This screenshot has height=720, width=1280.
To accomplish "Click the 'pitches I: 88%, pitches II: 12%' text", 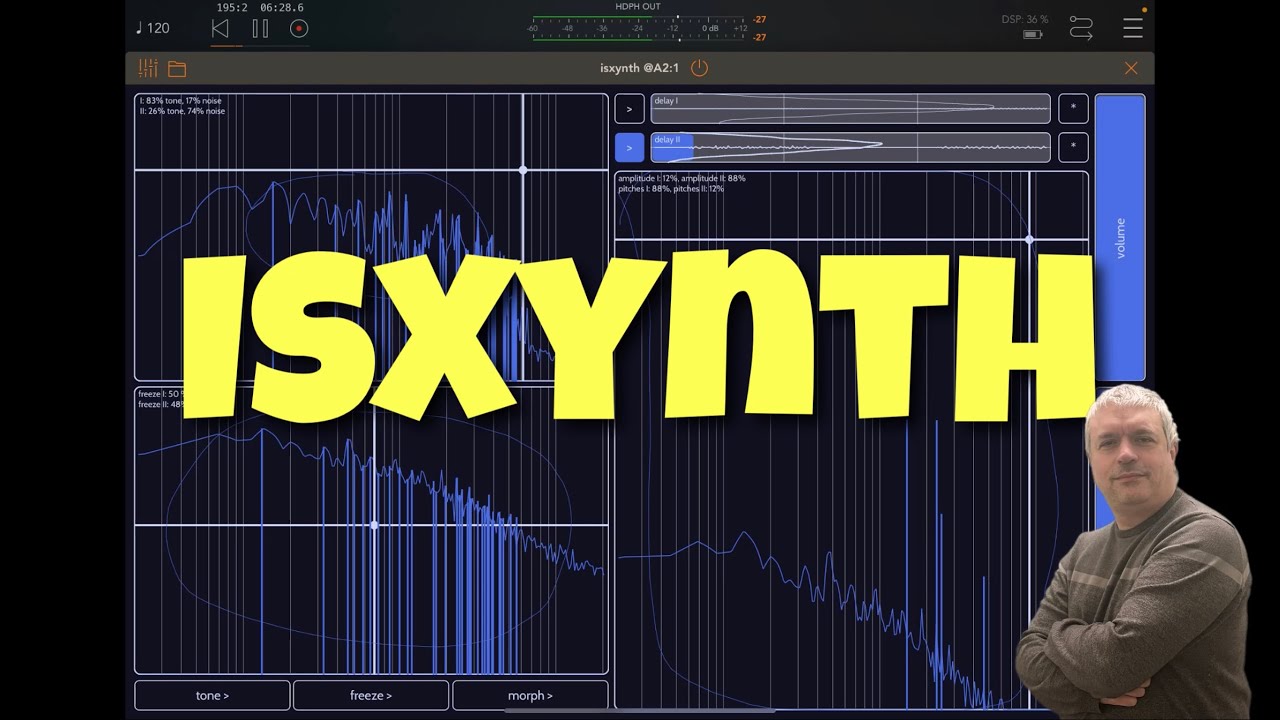I will coord(671,188).
